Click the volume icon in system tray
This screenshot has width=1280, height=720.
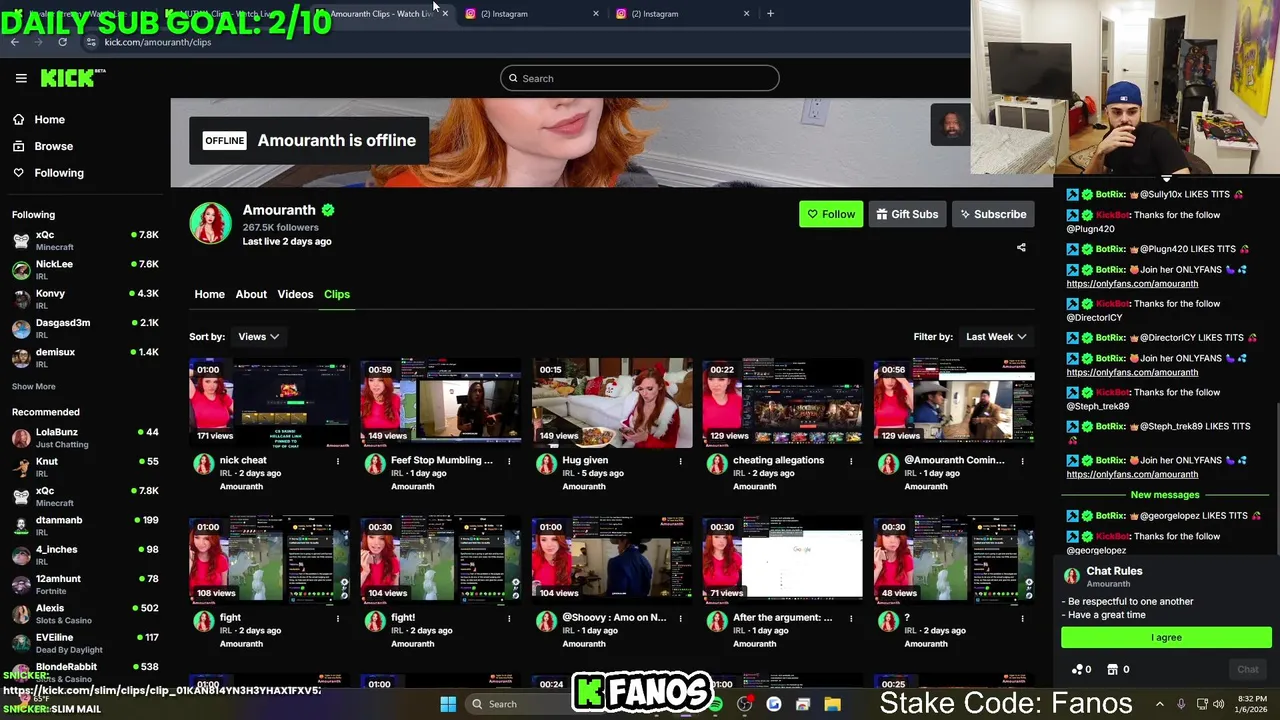click(1220, 704)
